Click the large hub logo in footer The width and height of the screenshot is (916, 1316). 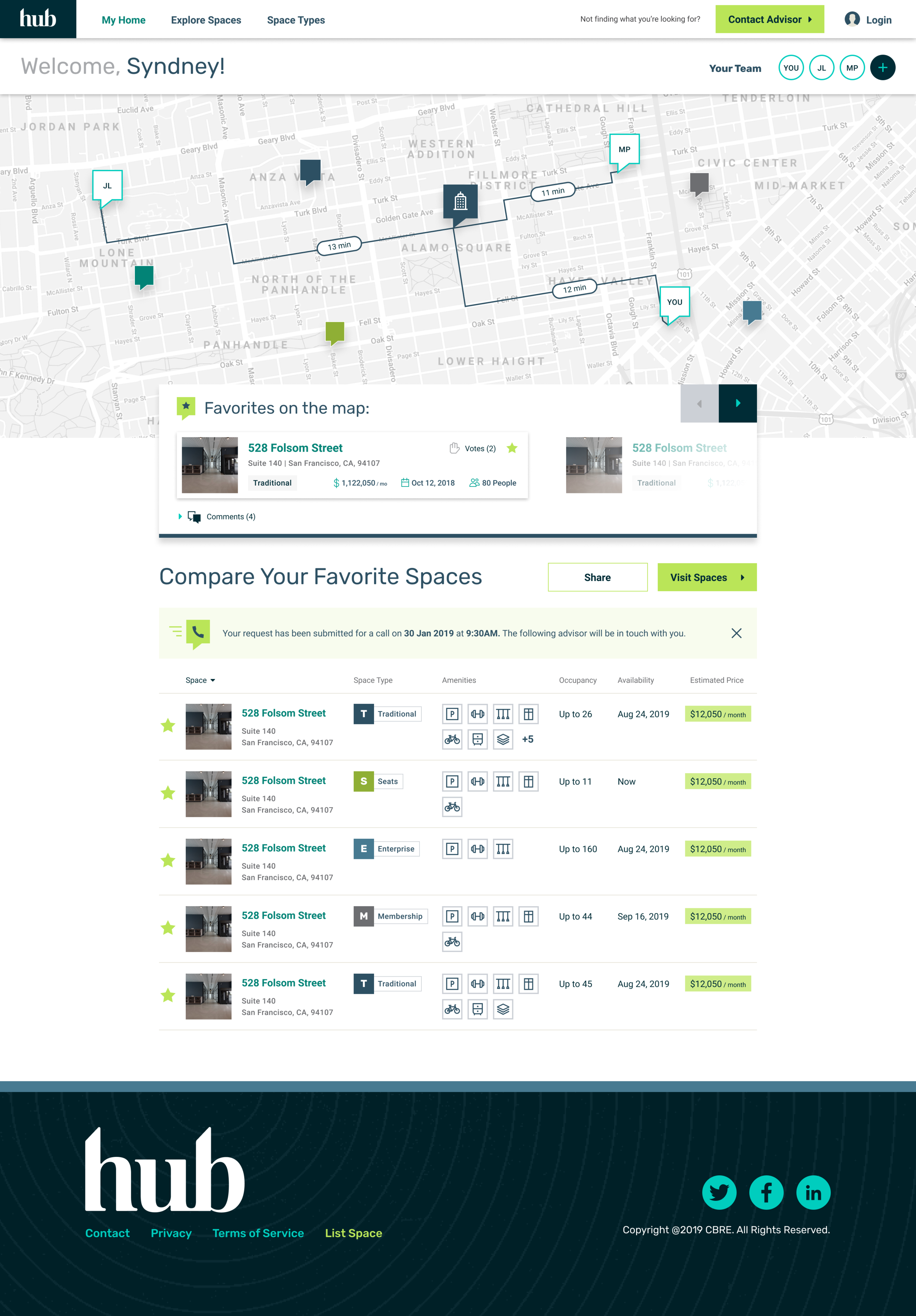point(165,1170)
